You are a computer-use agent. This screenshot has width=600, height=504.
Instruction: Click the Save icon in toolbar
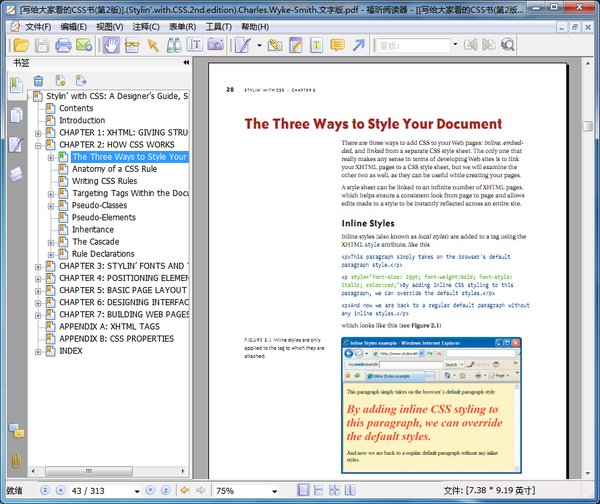pos(40,46)
